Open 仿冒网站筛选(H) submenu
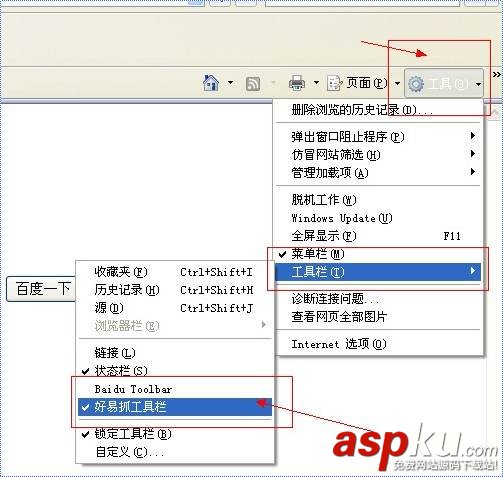503x477 pixels. [x=378, y=154]
